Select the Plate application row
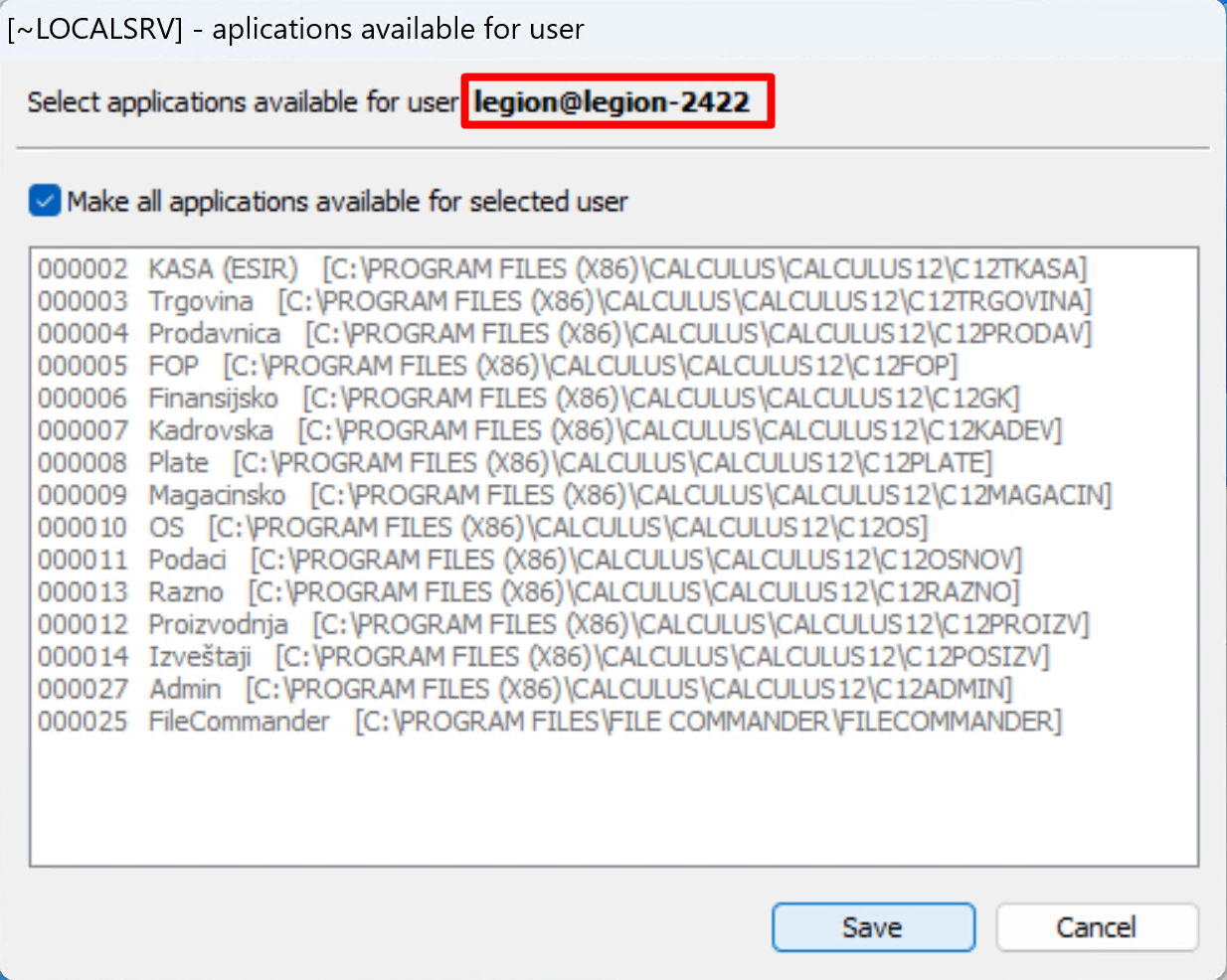This screenshot has height=980, width=1227. coord(514,463)
